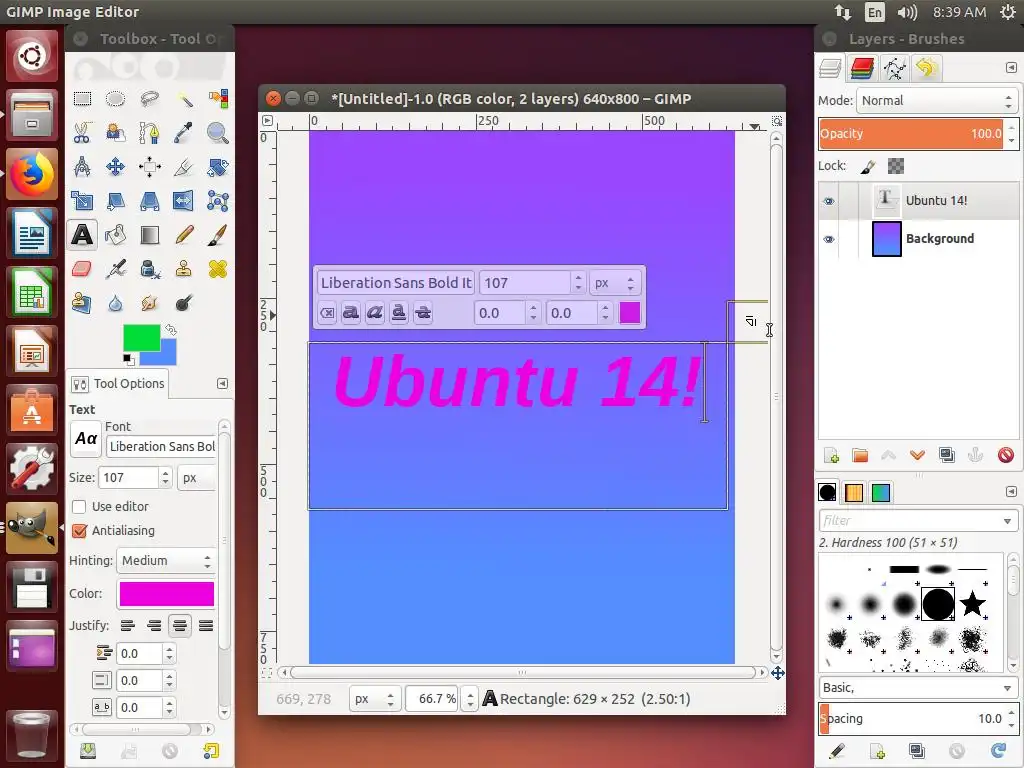Open the brush filter dropdown
Image resolution: width=1024 pixels, height=768 pixels.
1008,520
